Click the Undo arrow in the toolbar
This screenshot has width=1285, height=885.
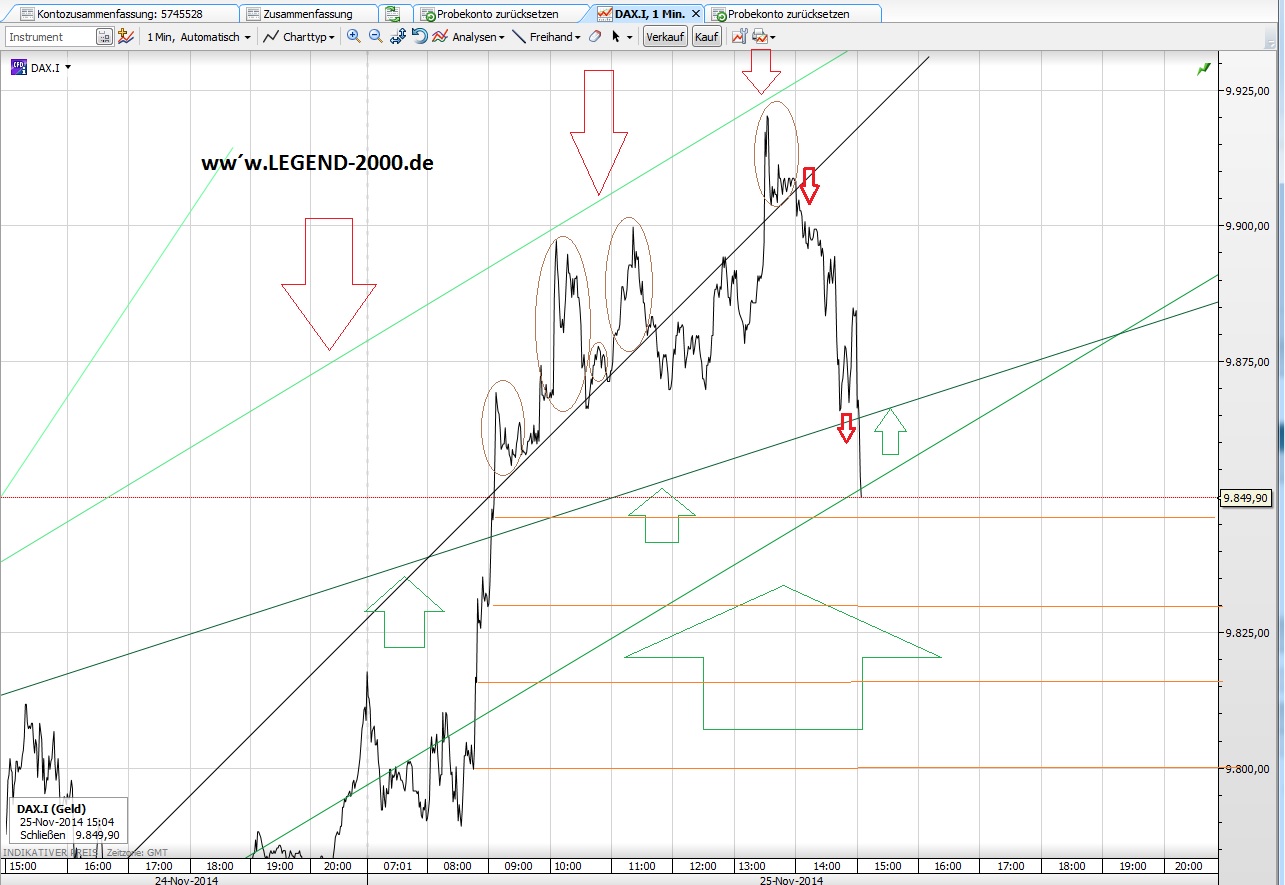pos(419,36)
